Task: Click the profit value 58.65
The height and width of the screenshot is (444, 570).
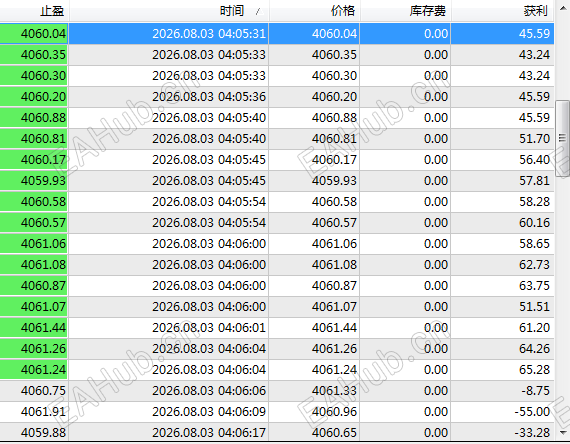Action: click(x=534, y=244)
